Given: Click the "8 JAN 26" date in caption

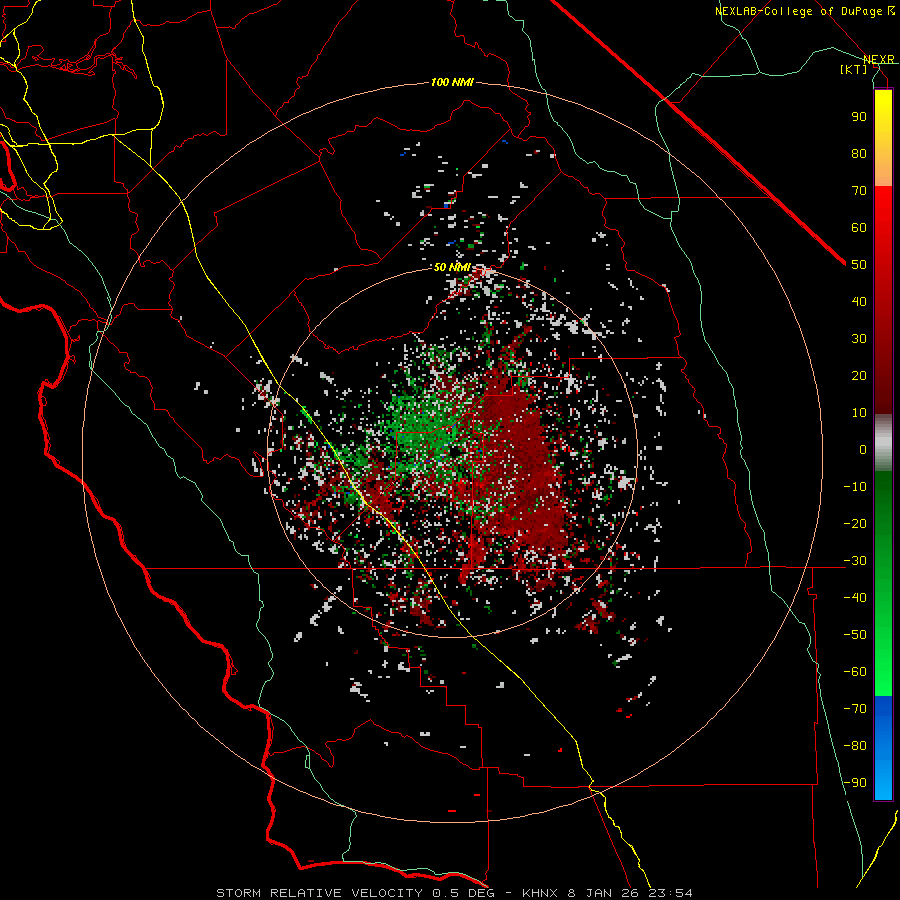Looking at the screenshot, I should pos(602,893).
